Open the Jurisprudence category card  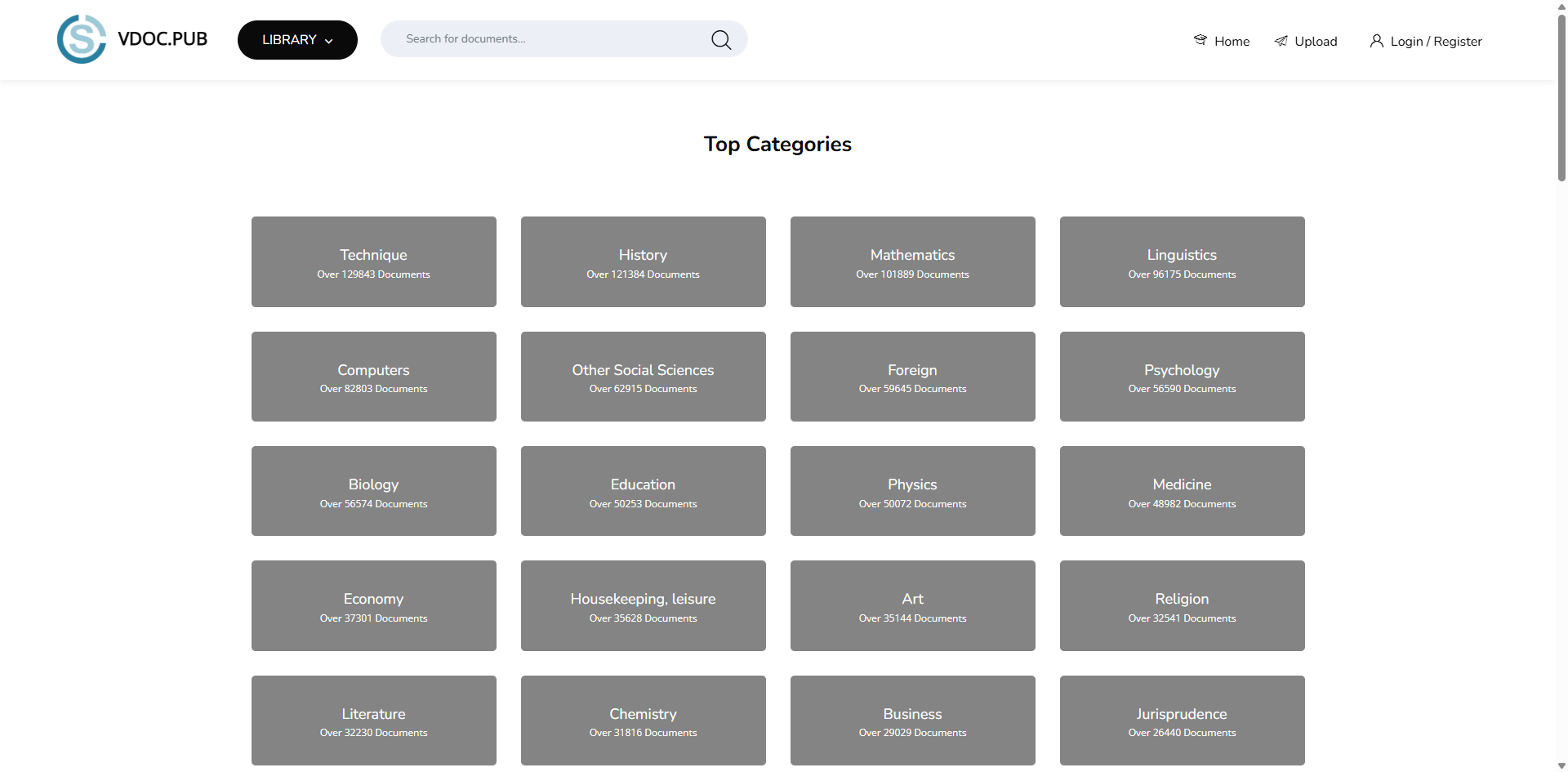[1182, 720]
